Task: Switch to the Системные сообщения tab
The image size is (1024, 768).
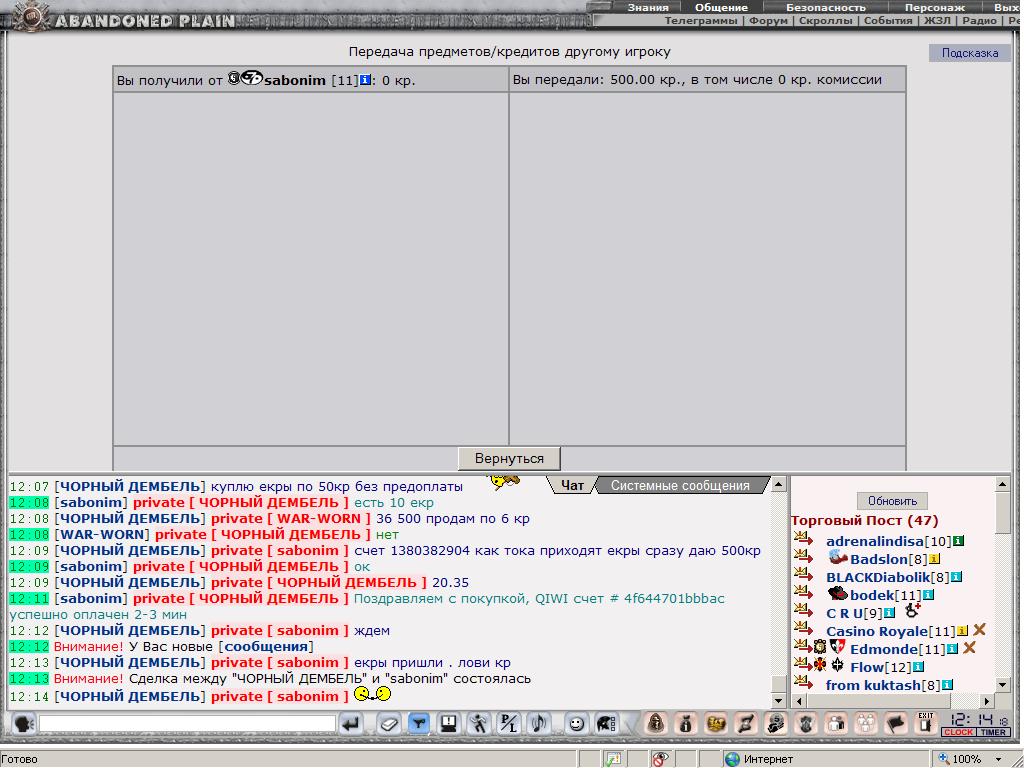Action: (680, 485)
